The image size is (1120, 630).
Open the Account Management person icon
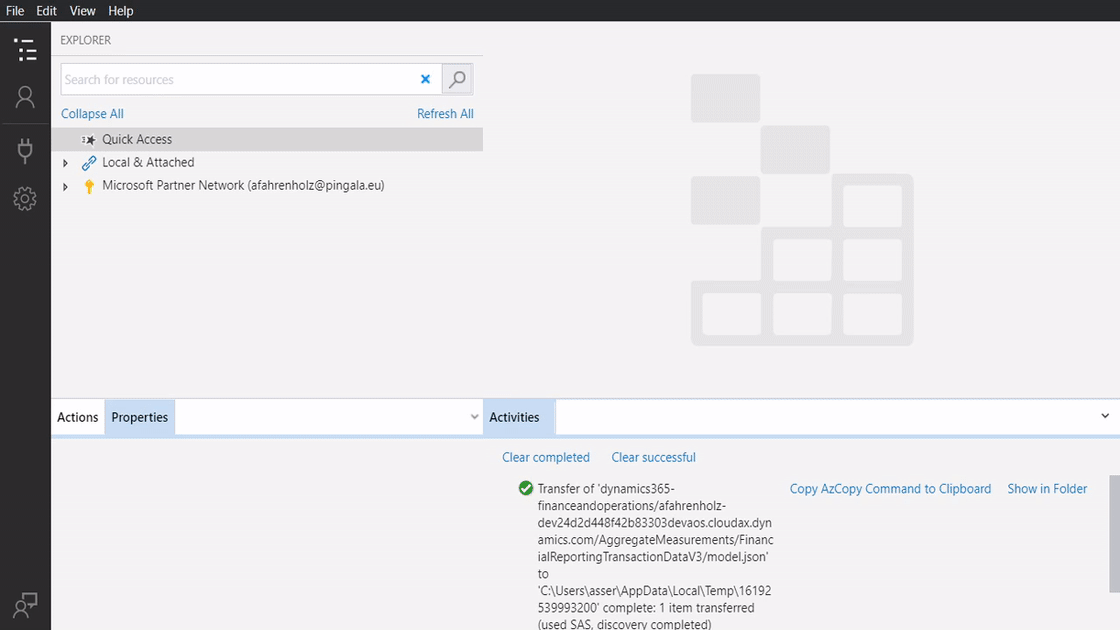tap(25, 97)
